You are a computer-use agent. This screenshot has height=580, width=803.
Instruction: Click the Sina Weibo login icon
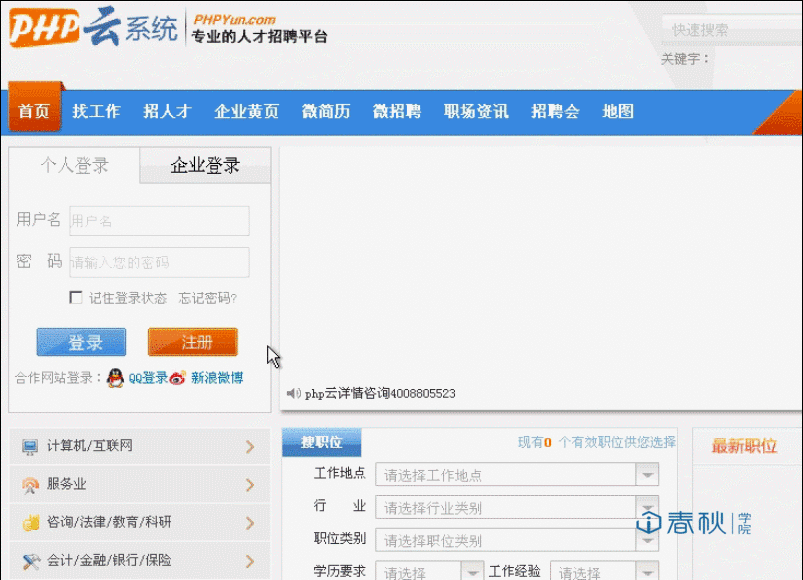tap(178, 378)
